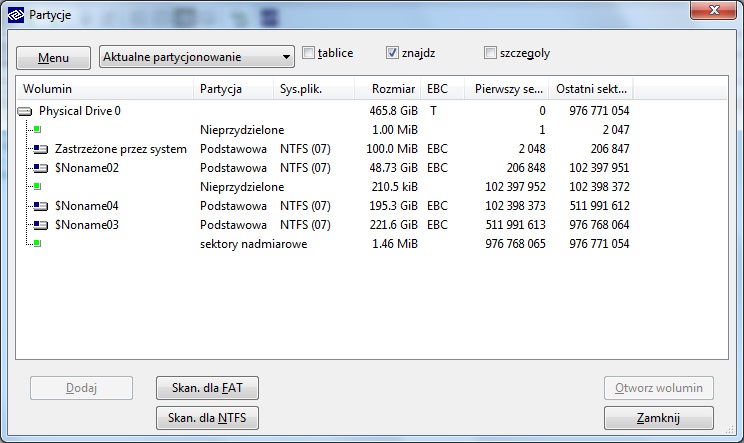Tick the szczegoly checkbox
Screen dimensions: 744x443
[x=490, y=53]
